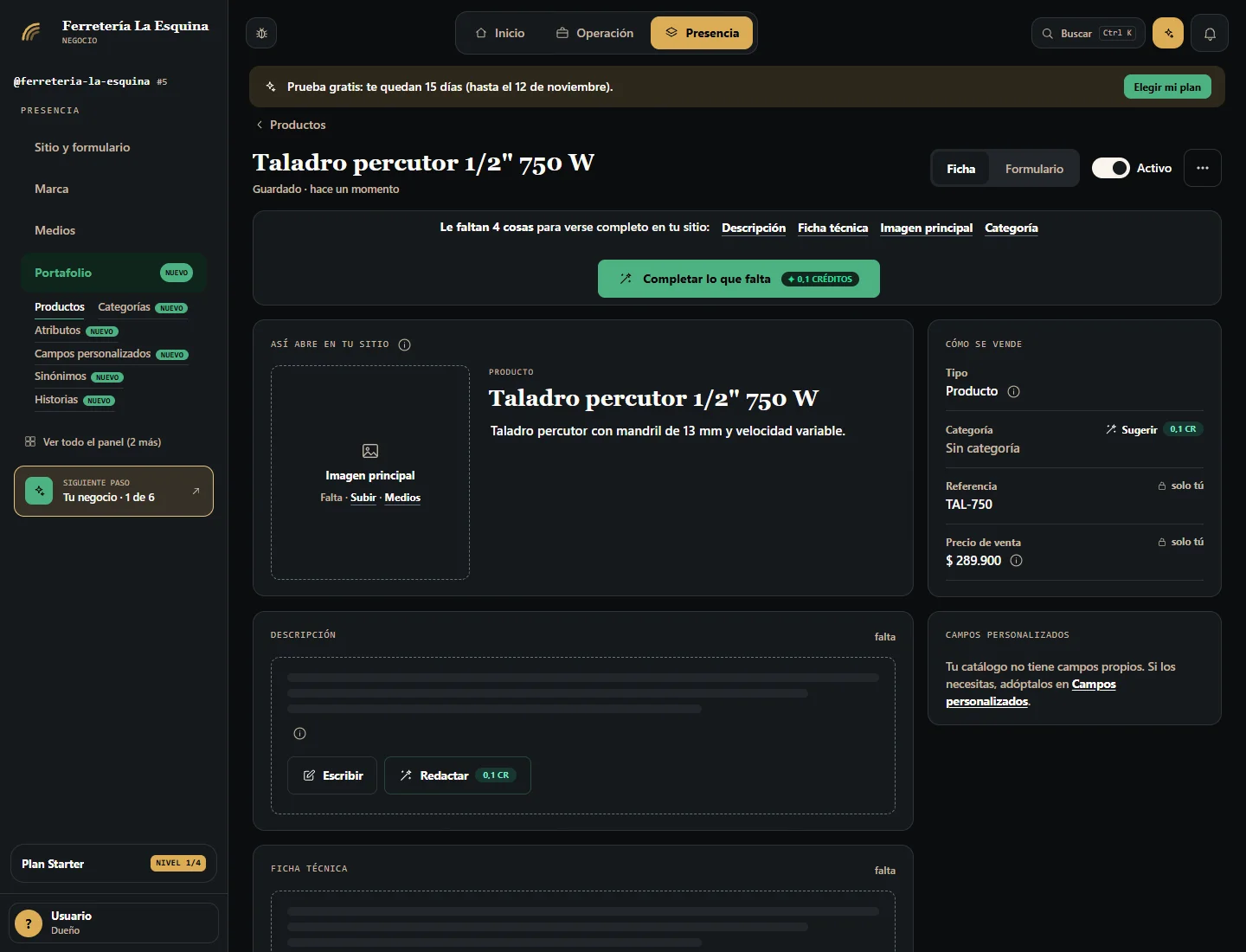This screenshot has height=952, width=1246.
Task: Click info icon beside Tipo Producto
Action: click(1014, 391)
